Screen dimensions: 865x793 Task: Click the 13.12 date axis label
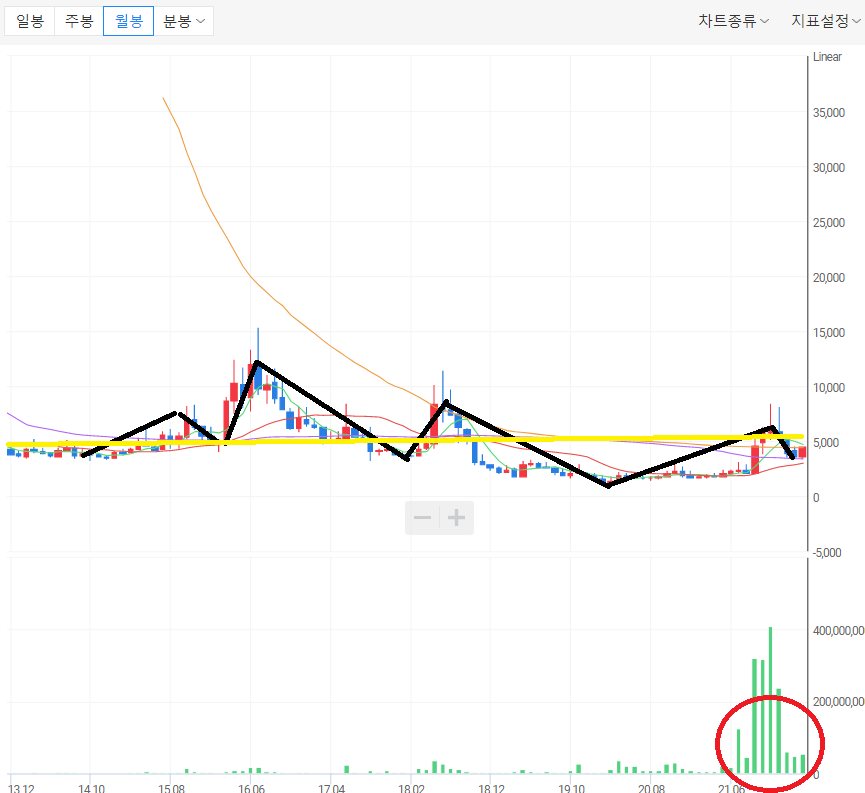click(x=21, y=788)
